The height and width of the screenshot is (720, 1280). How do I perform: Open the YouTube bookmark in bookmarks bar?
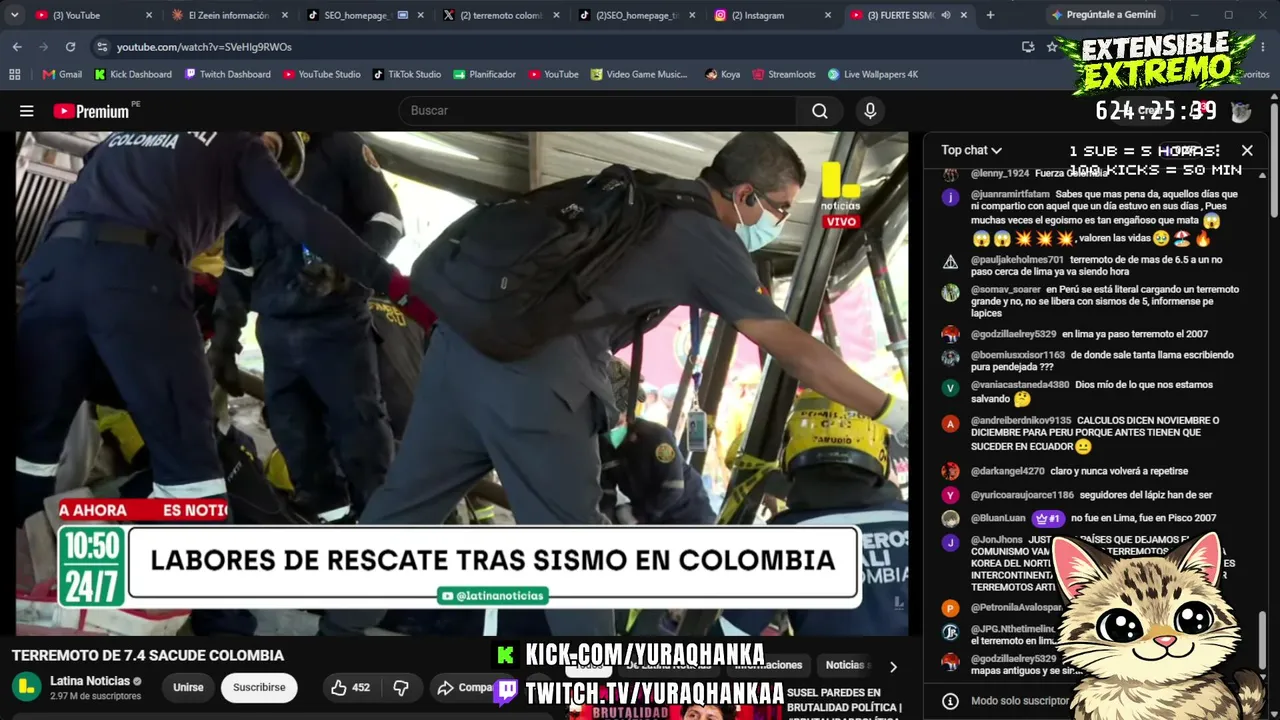(x=554, y=74)
